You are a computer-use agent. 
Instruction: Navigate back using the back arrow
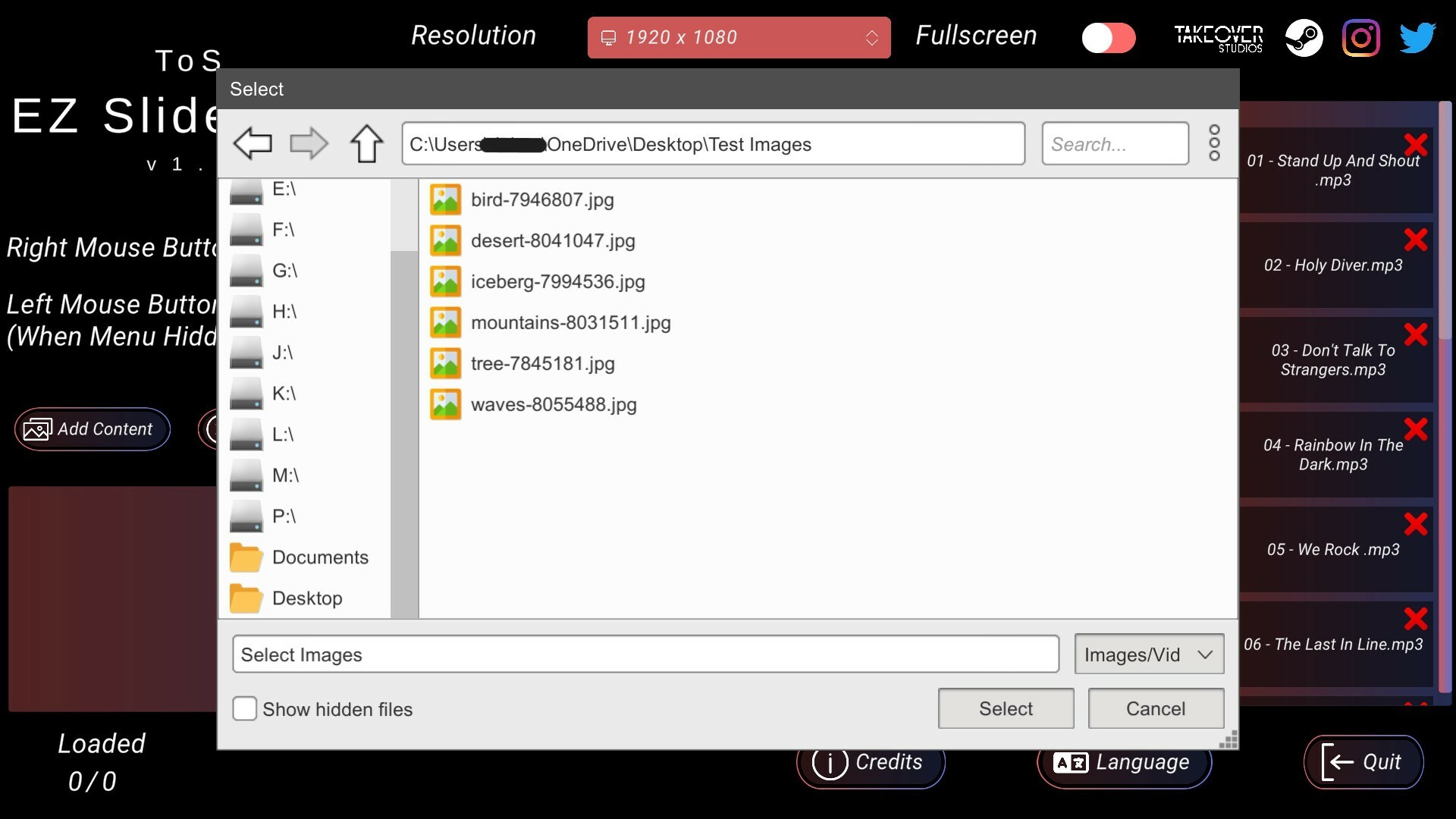253,143
